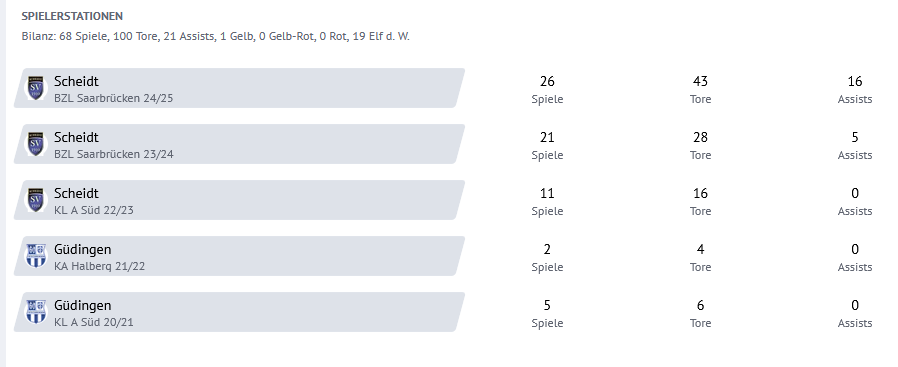This screenshot has width=898, height=367.
Task: Click Scheidt club crest for 24/25 season
Action: pyautogui.click(x=36, y=88)
